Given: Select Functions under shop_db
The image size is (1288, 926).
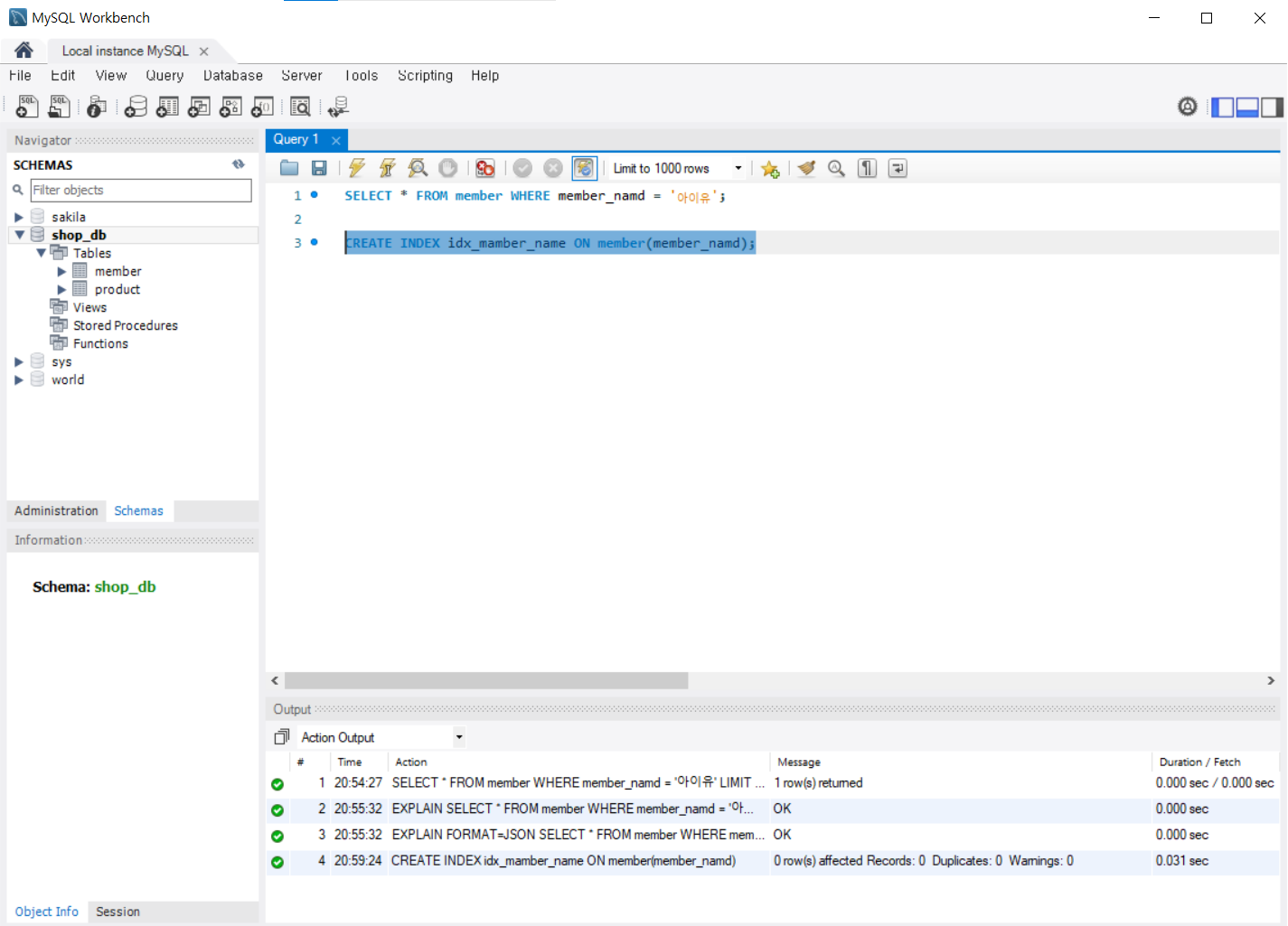Looking at the screenshot, I should click(x=100, y=343).
